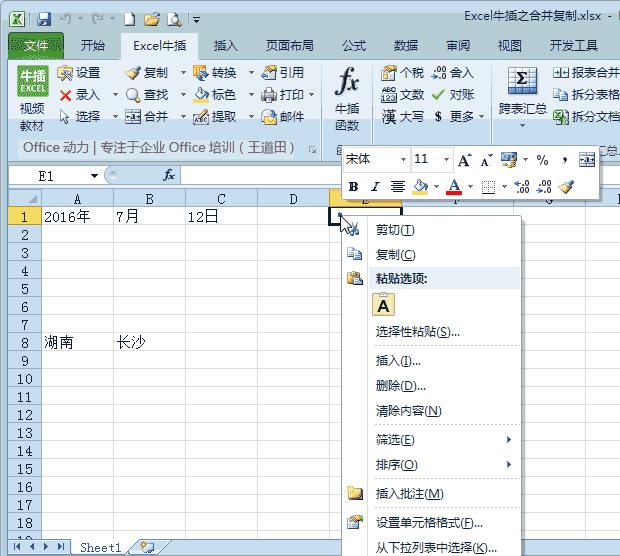Open the 文件 tab
Viewport: 620px width, 556px height.
[x=36, y=46]
